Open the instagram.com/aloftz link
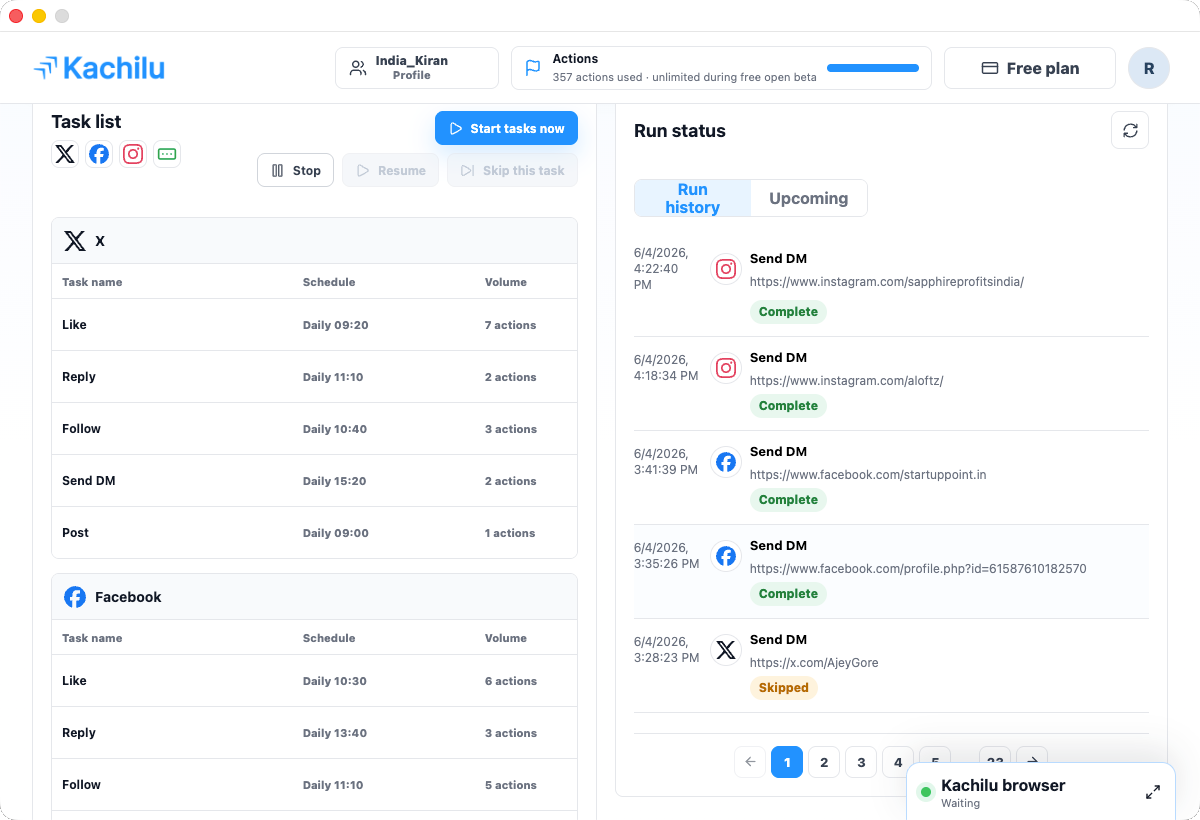Image resolution: width=1200 pixels, height=820 pixels. pyautogui.click(x=847, y=381)
